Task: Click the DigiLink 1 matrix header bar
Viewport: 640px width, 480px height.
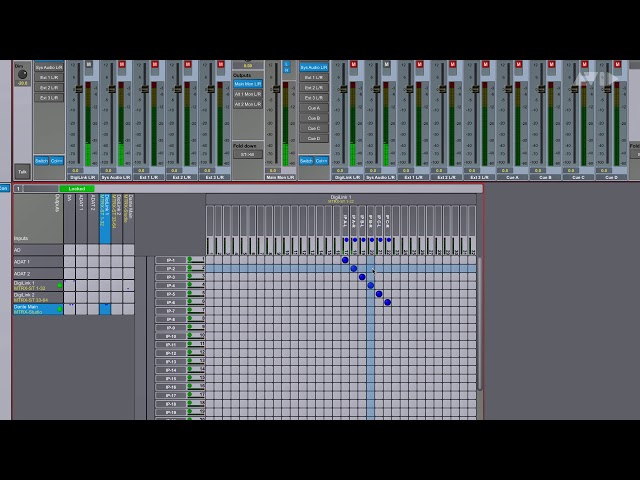Action: [x=341, y=199]
